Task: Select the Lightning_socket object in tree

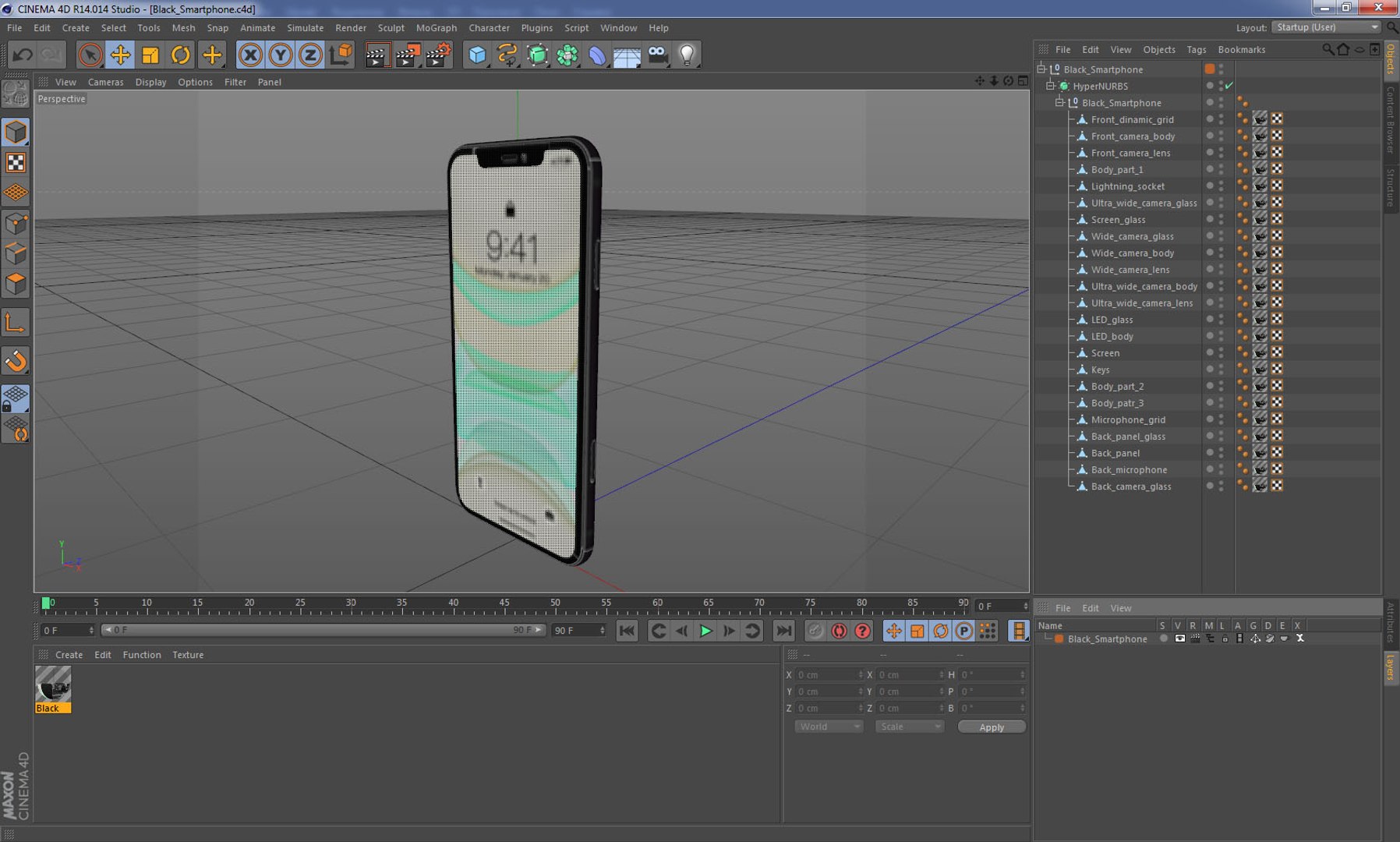Action: (x=1127, y=186)
